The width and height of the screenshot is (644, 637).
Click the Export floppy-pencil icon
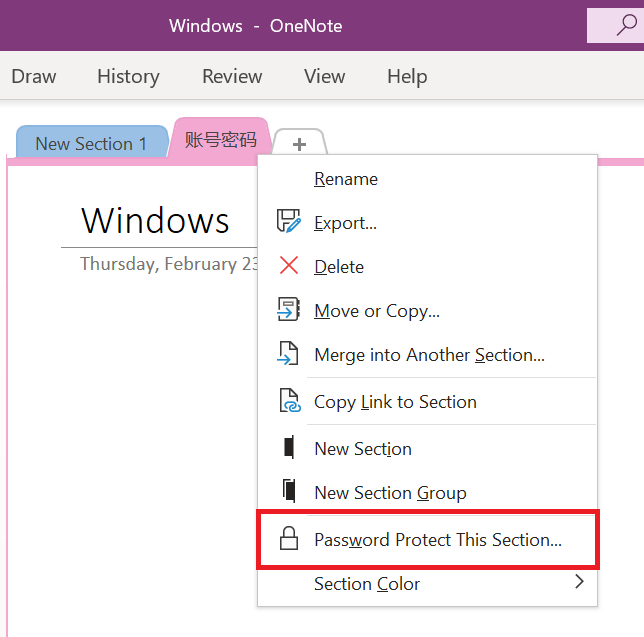[289, 221]
